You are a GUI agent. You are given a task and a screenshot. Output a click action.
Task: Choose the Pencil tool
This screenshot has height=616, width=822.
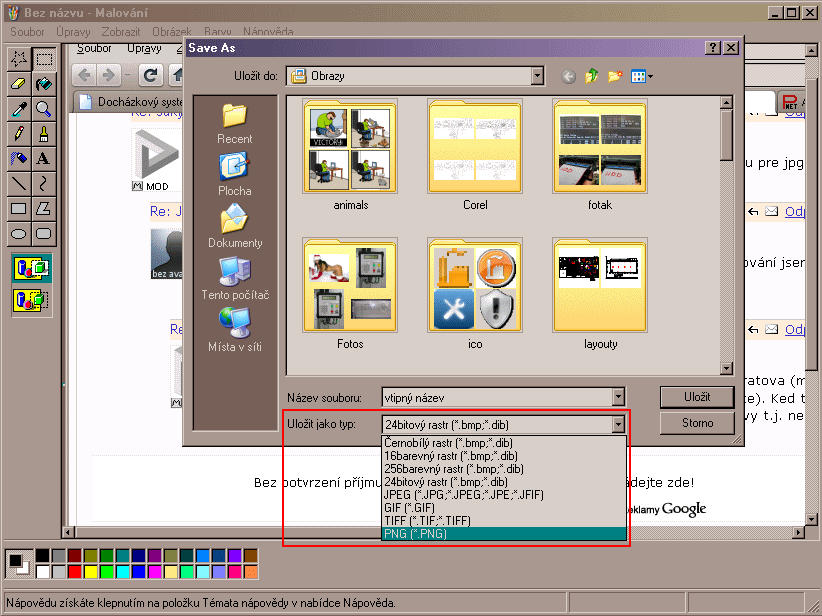tap(19, 134)
